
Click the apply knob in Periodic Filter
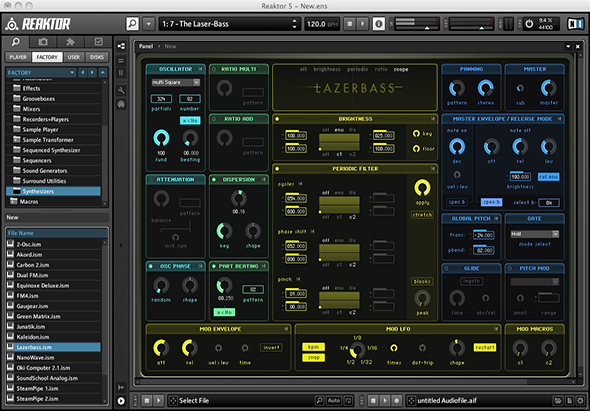pos(422,187)
